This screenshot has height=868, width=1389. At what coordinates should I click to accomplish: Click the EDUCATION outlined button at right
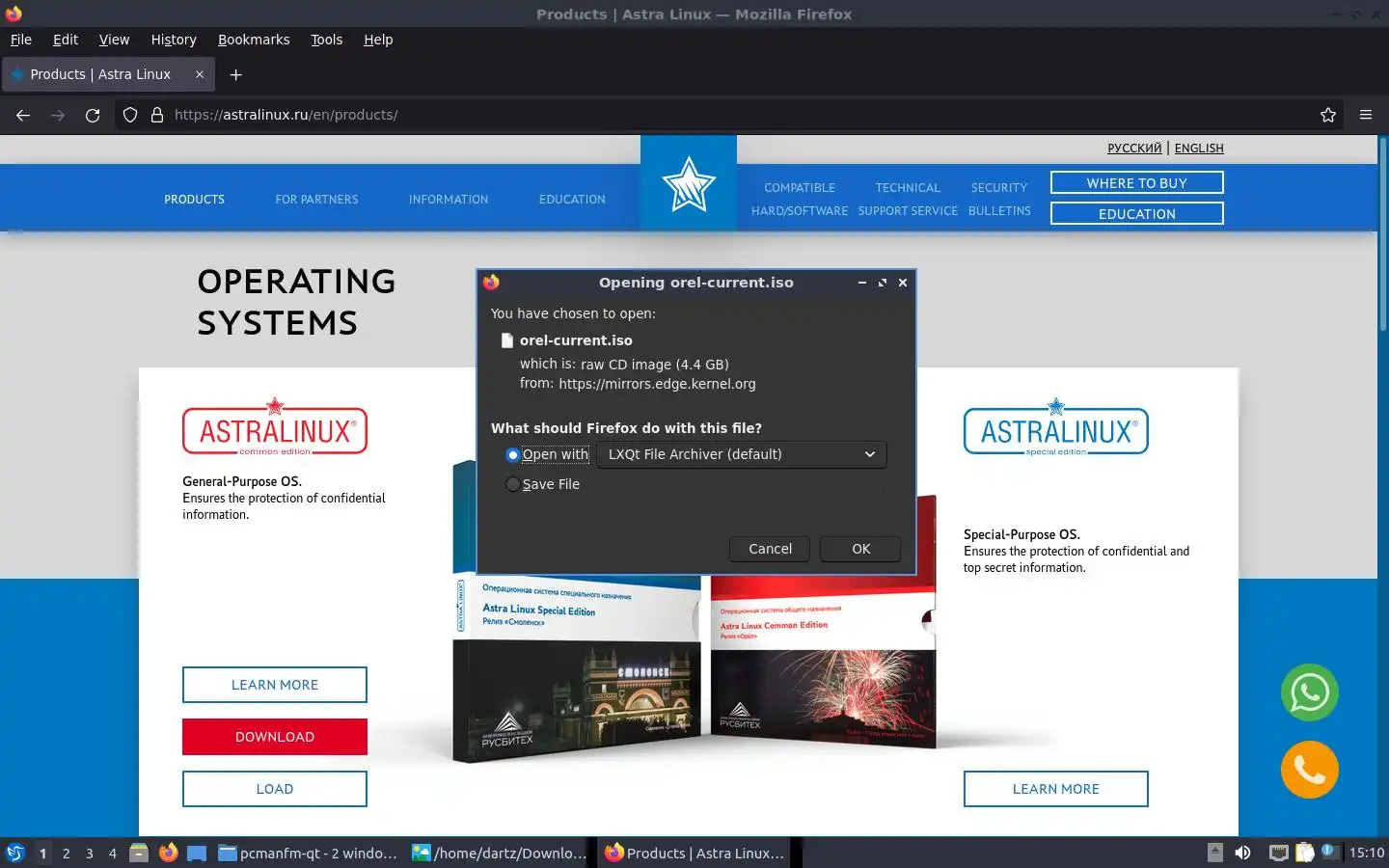[x=1137, y=214]
